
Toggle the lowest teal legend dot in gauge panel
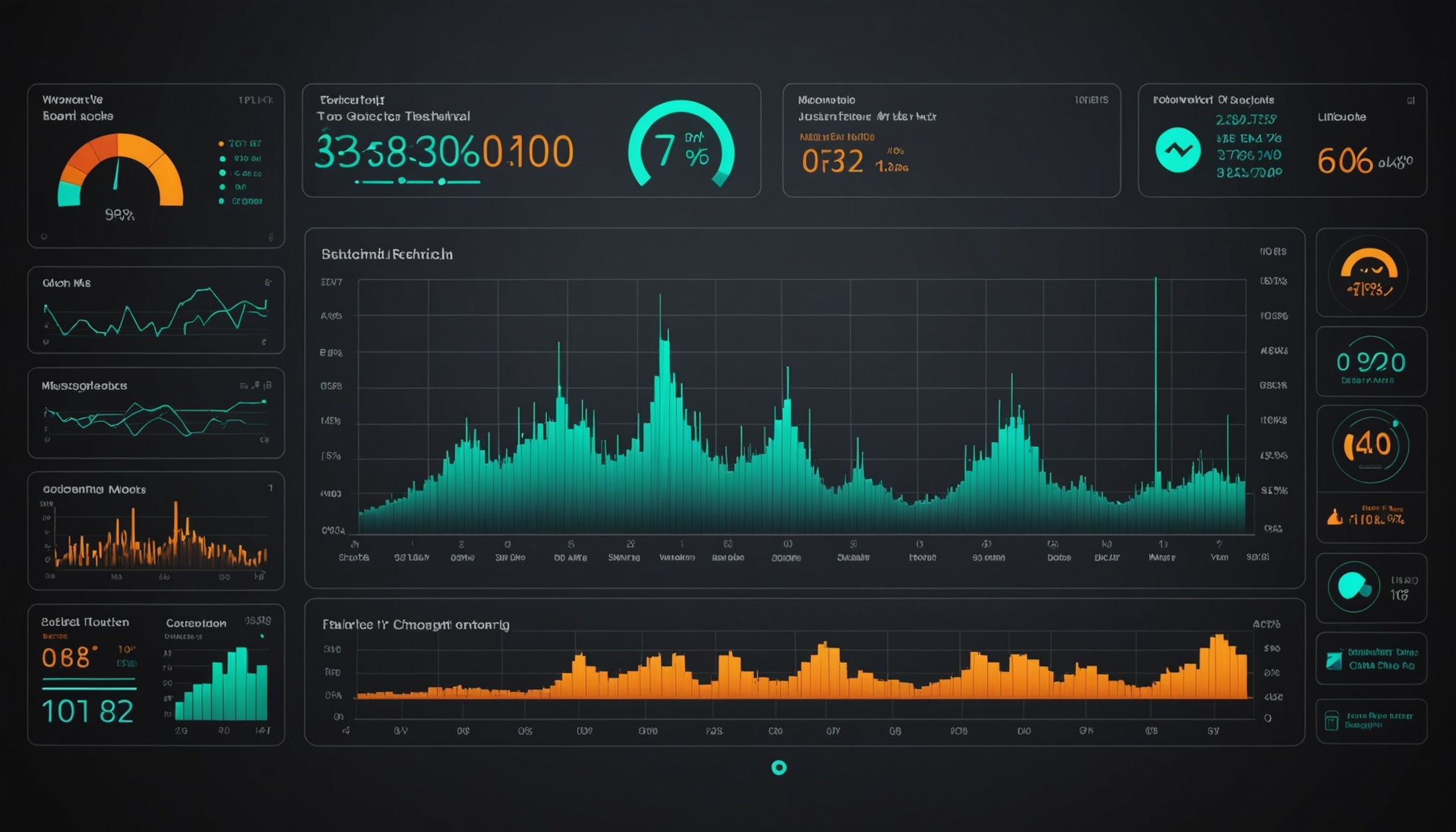coord(221,201)
